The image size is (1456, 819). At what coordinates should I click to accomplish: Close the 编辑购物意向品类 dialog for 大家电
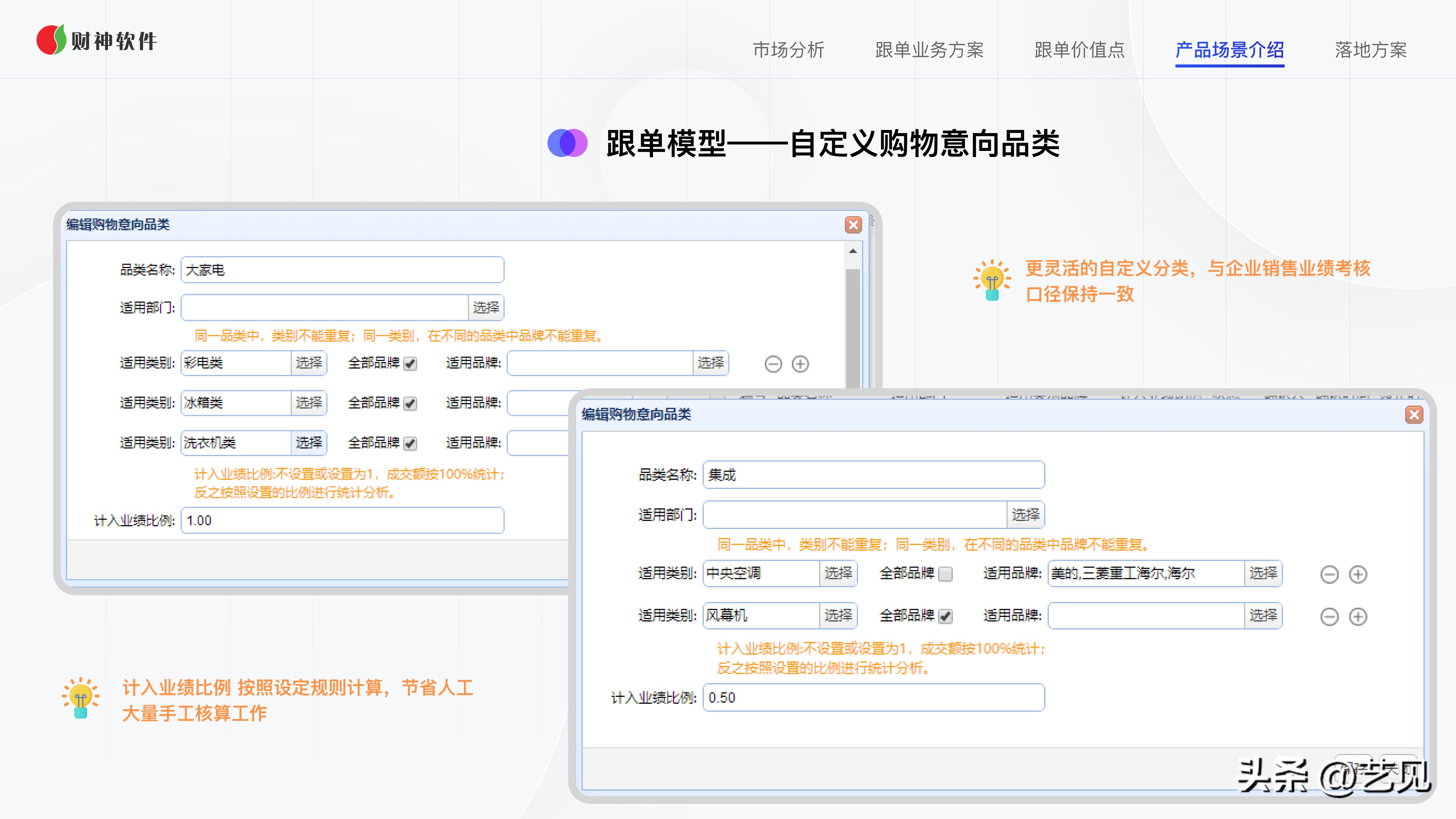tap(854, 224)
